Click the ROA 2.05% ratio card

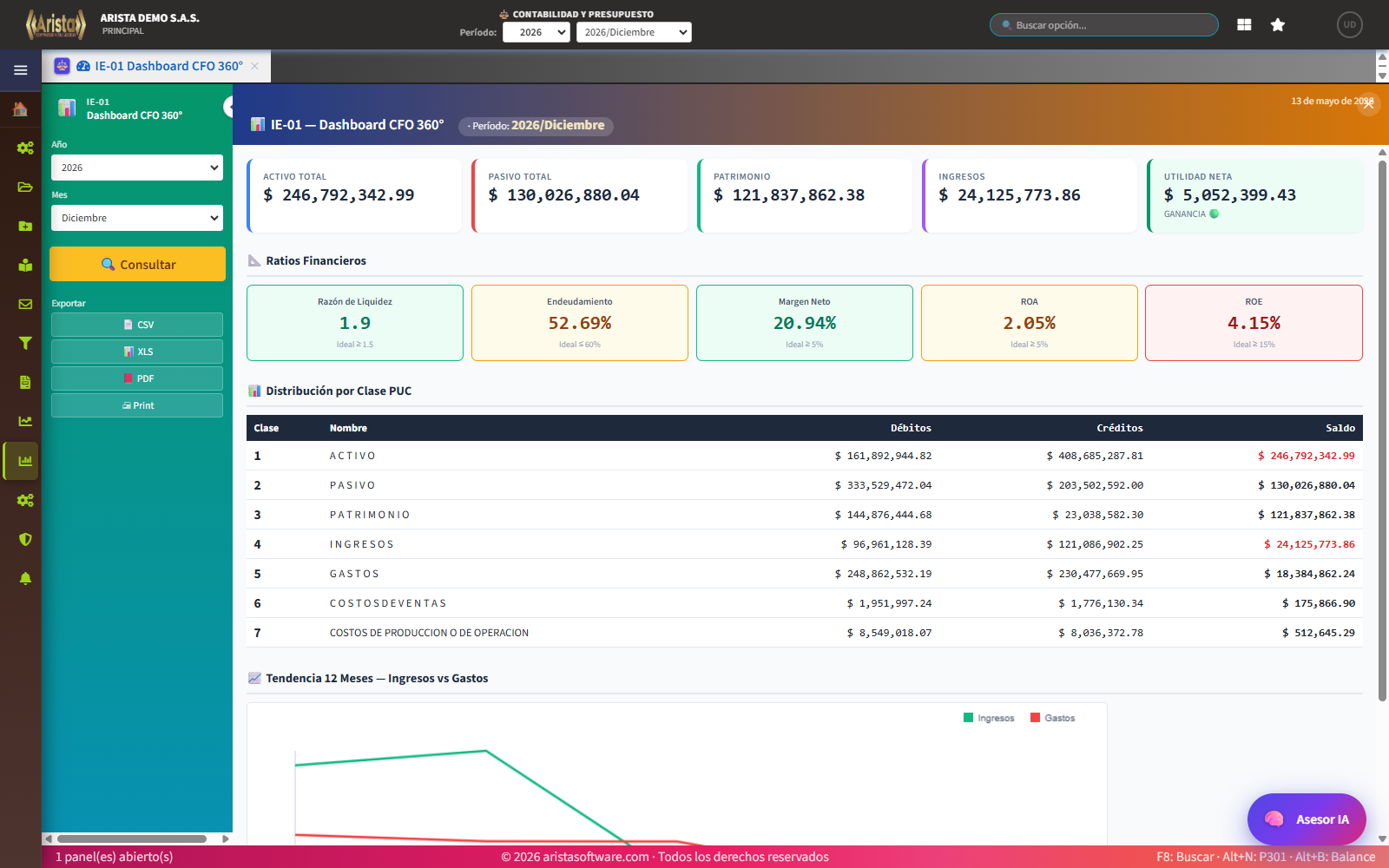pyautogui.click(x=1030, y=323)
